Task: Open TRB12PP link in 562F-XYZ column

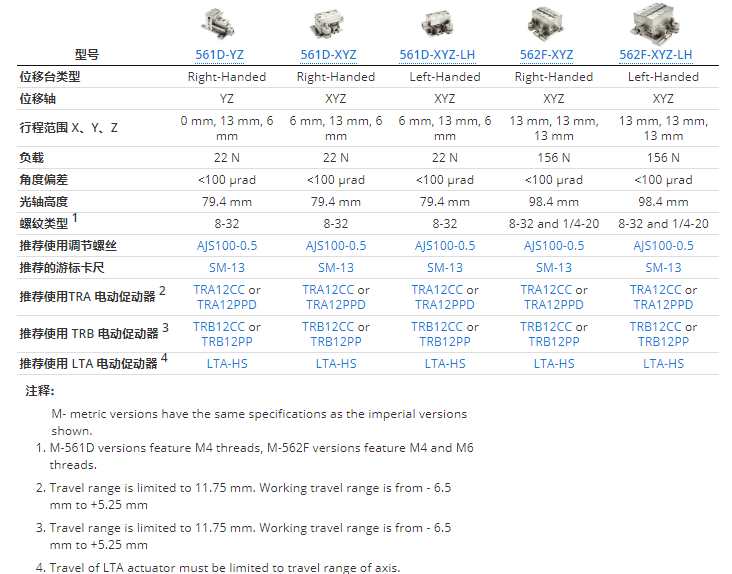Action: [554, 342]
